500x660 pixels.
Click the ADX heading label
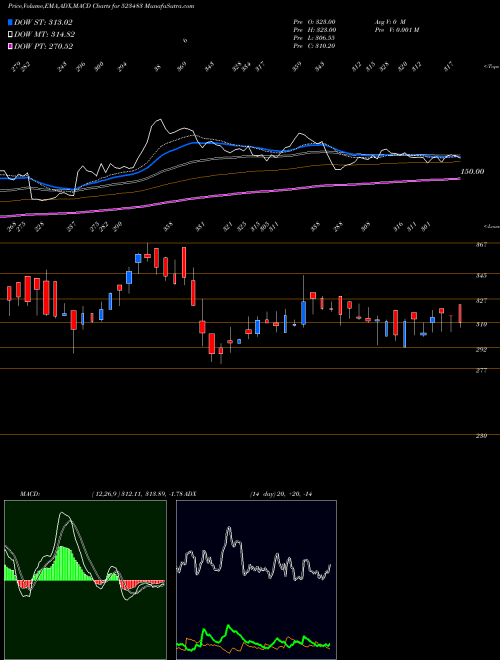click(x=190, y=494)
